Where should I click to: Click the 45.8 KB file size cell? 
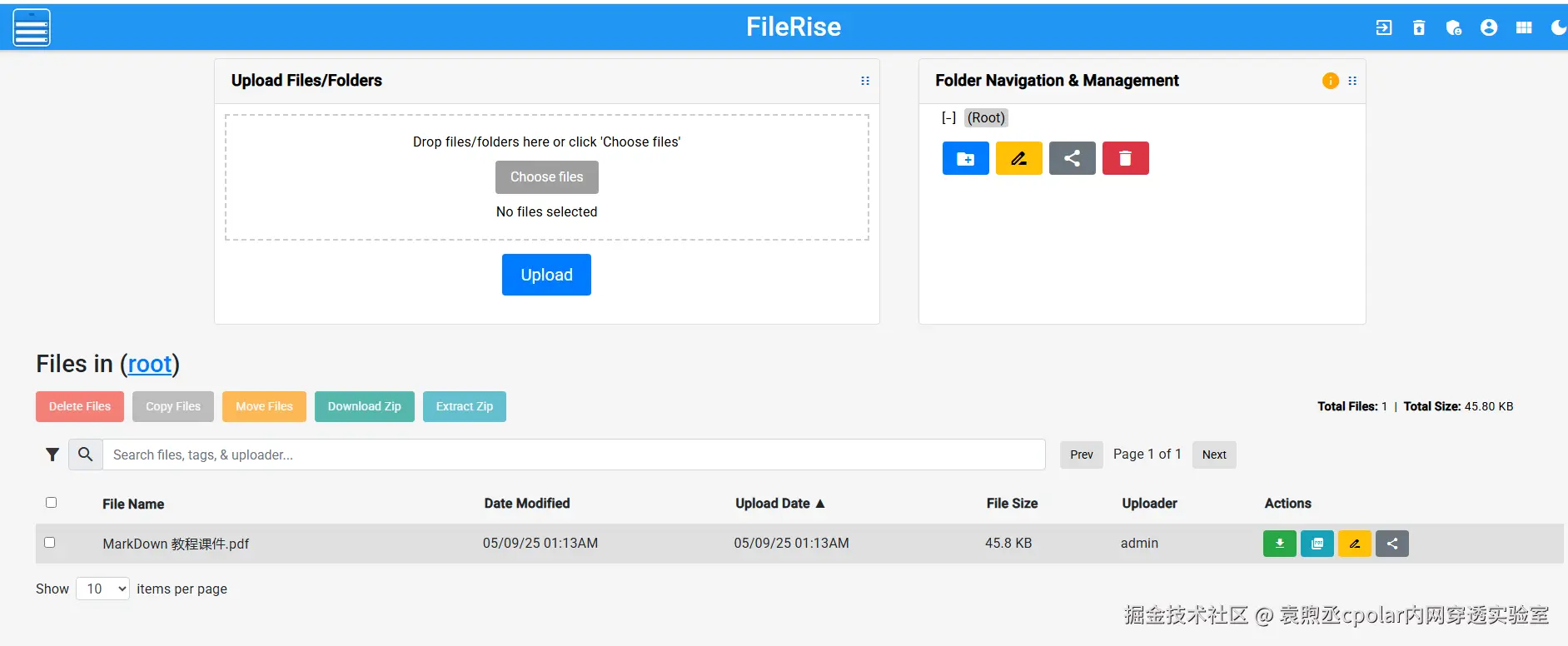tap(1008, 544)
